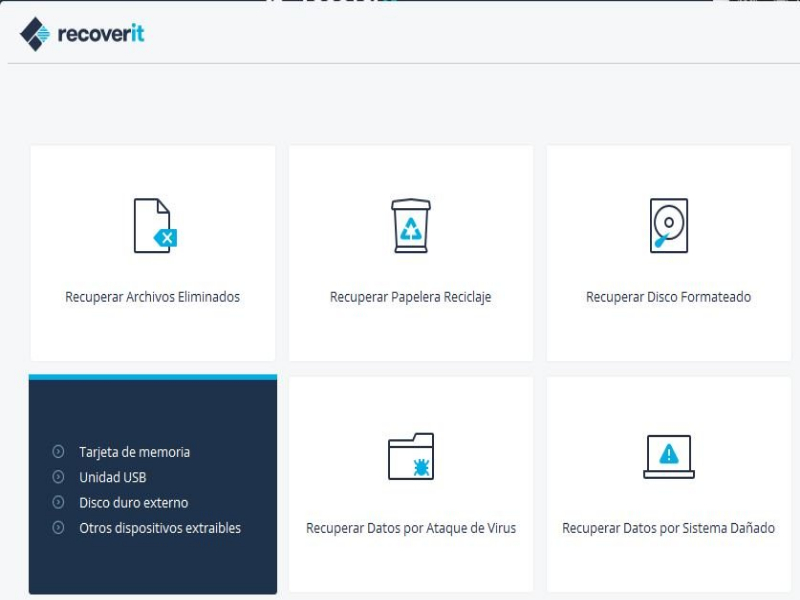Click the recoverit wordmark text
800x600 pixels.
(100, 34)
